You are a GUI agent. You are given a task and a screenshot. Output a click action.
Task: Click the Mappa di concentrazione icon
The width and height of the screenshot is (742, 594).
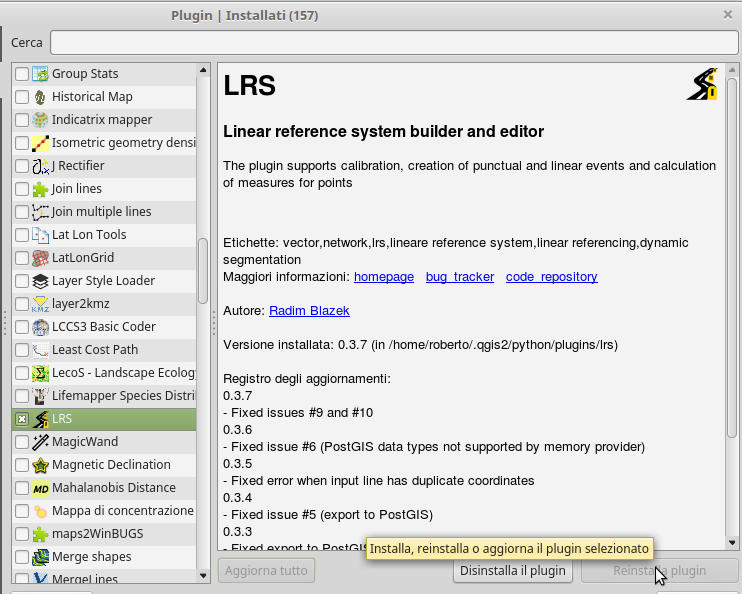coord(40,511)
